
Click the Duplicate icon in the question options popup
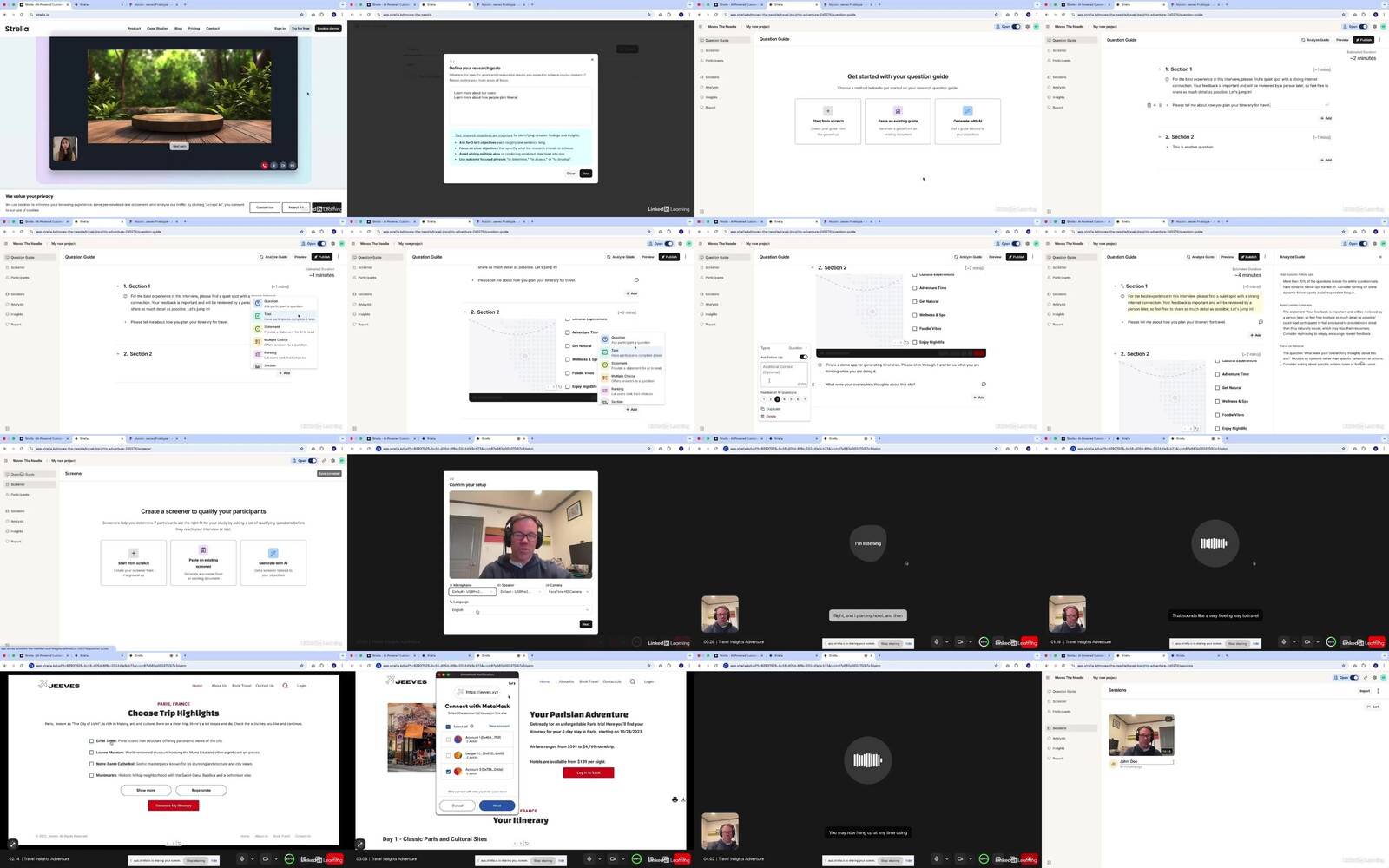(763, 409)
